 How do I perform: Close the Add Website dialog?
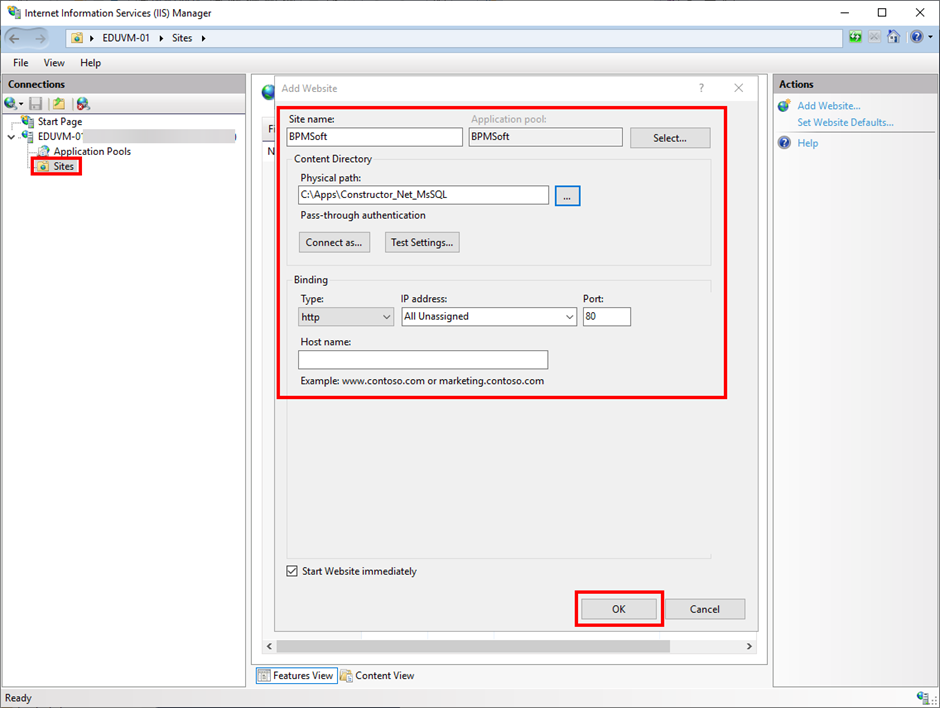click(739, 88)
